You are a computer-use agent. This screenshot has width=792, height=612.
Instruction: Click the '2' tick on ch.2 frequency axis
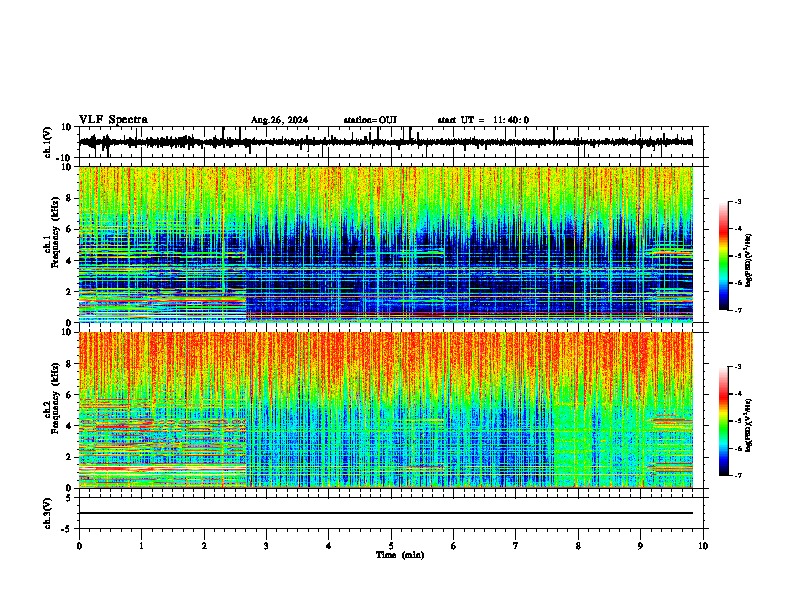pyautogui.click(x=70, y=456)
